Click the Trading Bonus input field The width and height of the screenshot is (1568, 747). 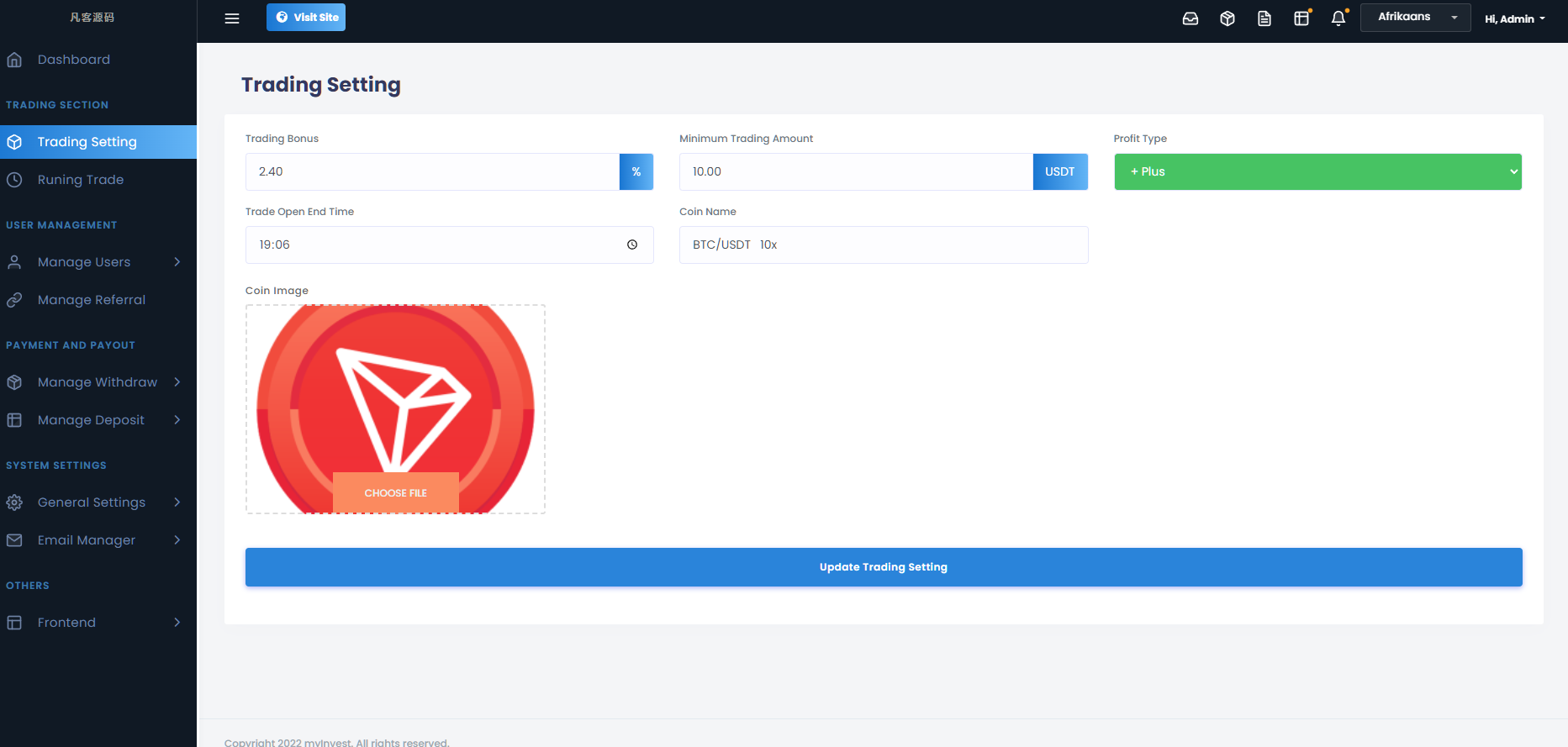click(x=432, y=171)
